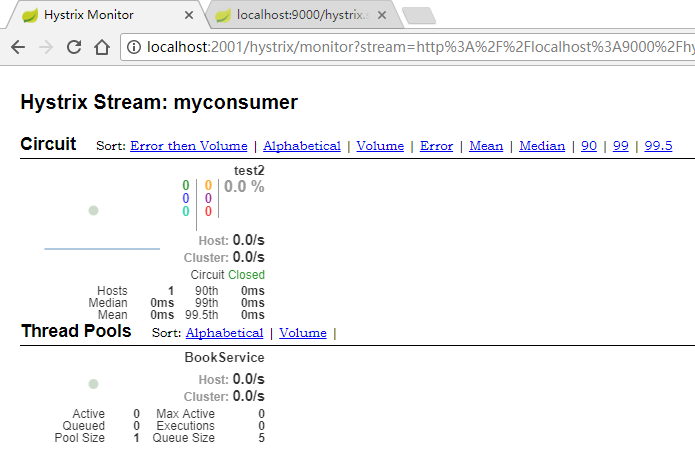695x452 pixels.
Task: Focus the address bar URL field
Action: click(x=408, y=47)
